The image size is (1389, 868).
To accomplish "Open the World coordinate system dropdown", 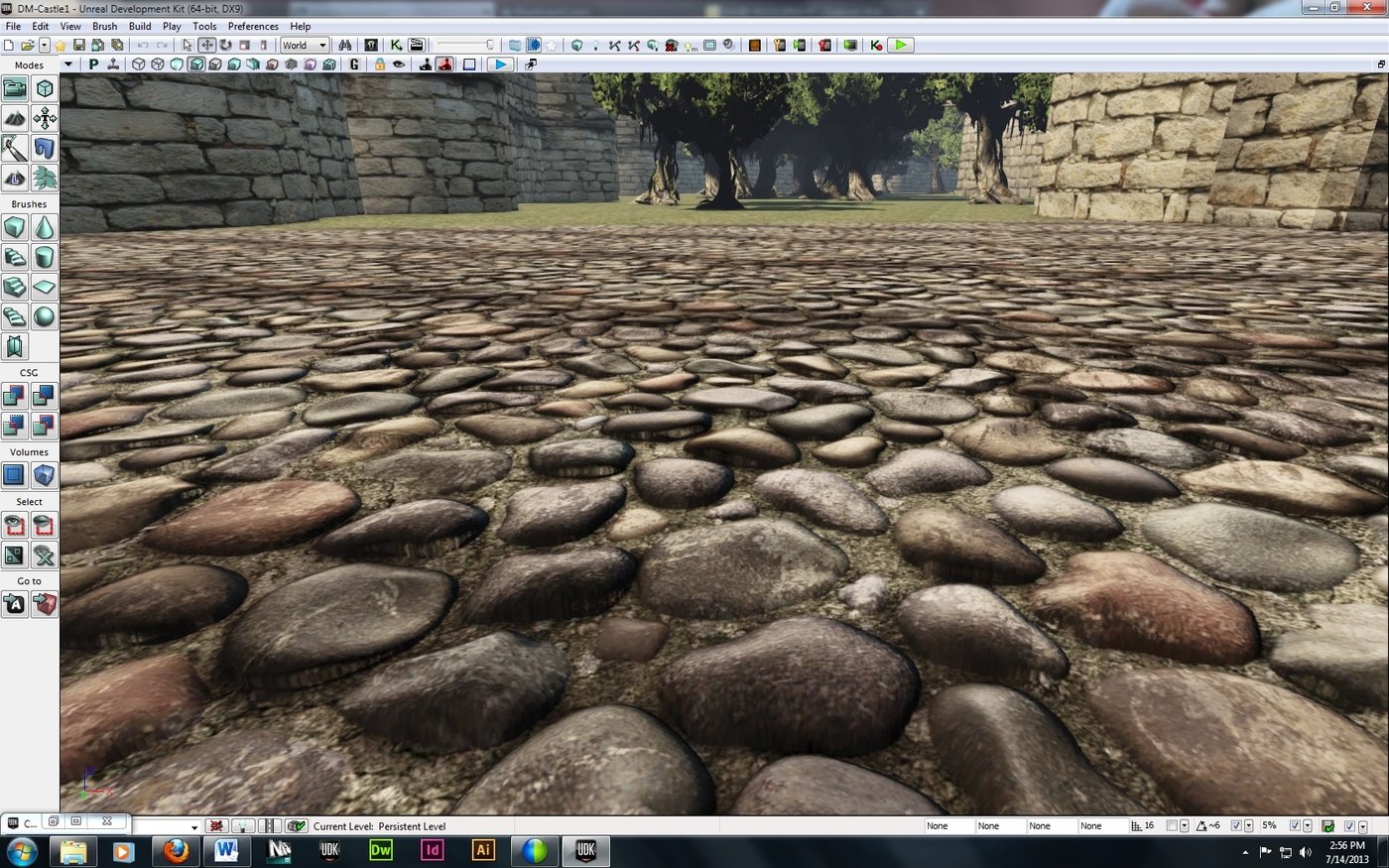I will (x=304, y=45).
